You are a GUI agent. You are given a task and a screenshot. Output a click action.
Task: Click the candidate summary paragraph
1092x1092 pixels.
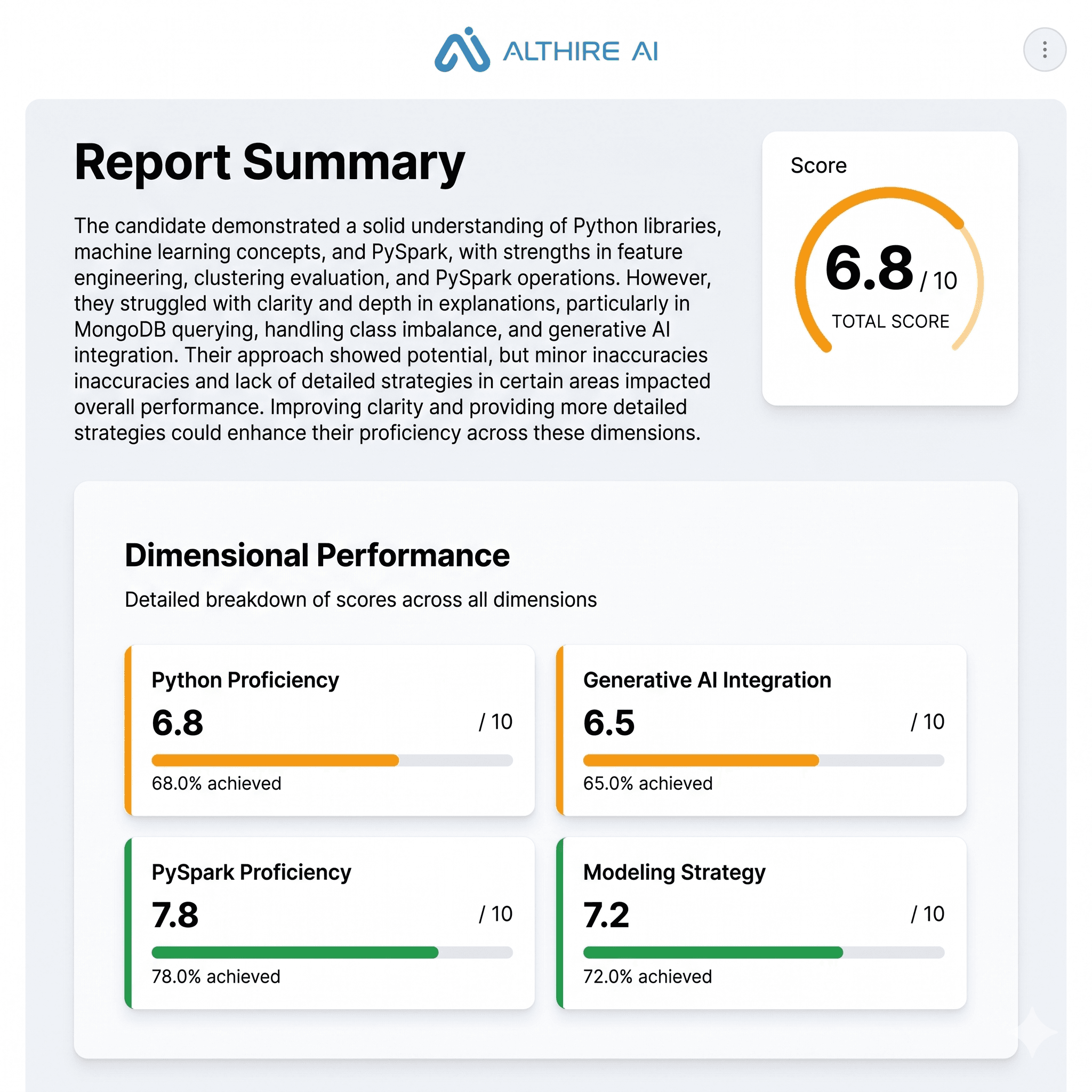(x=398, y=329)
